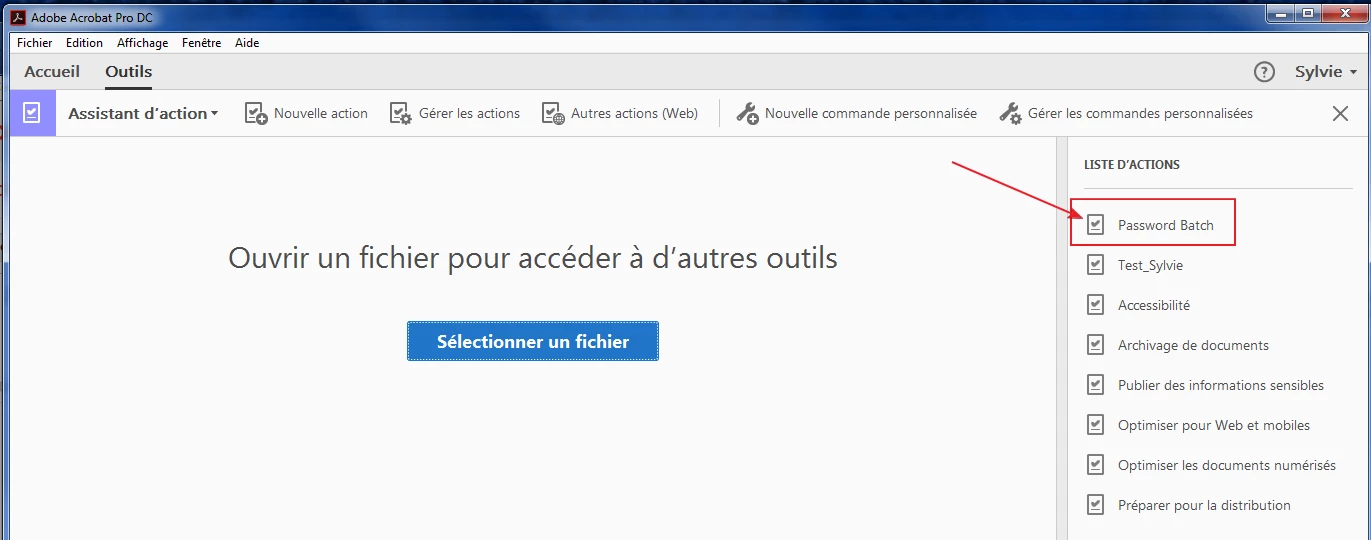Select Préparer pour la distribution text

pos(1204,505)
